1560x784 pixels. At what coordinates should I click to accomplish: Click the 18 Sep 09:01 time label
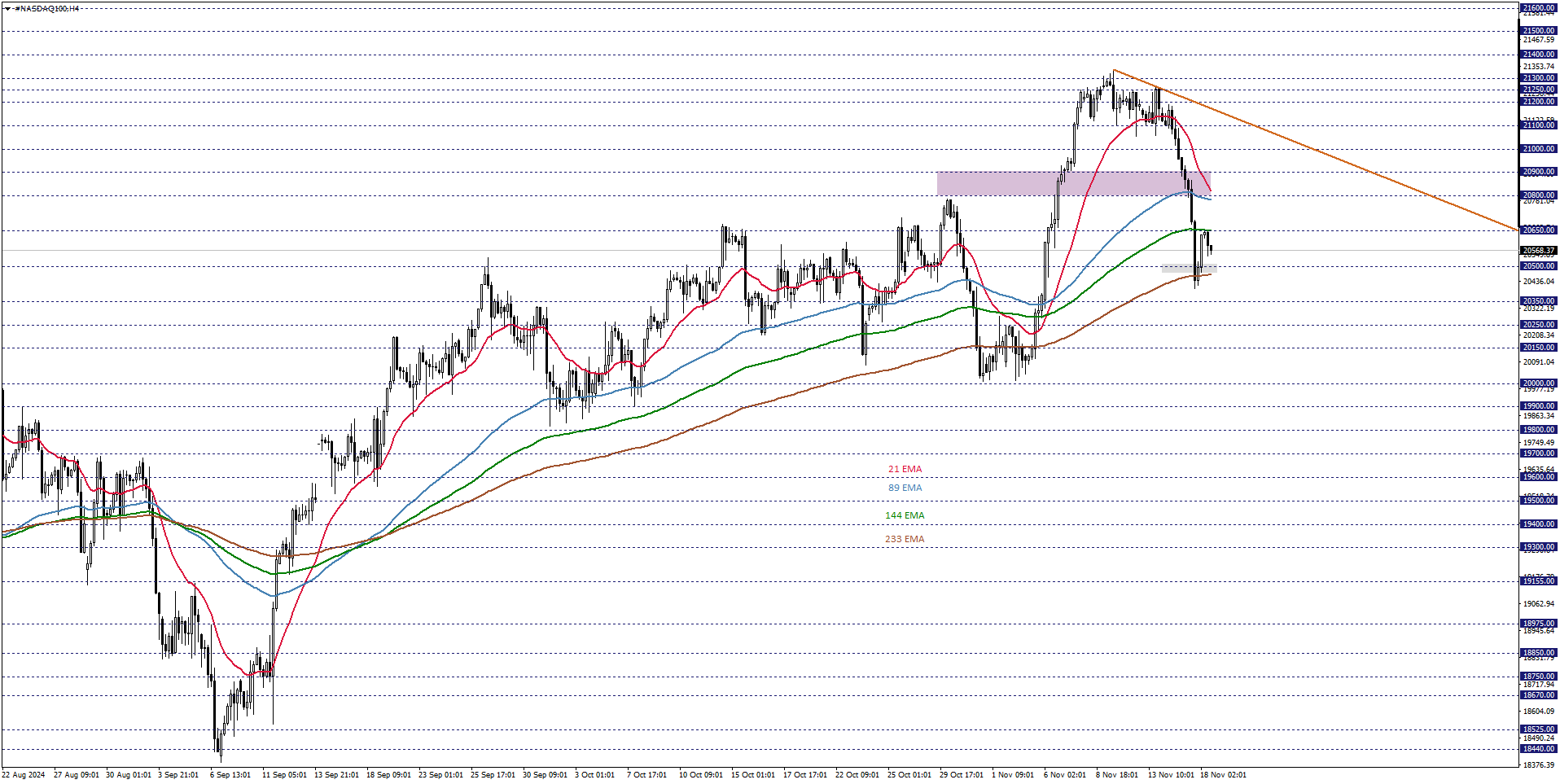388,775
